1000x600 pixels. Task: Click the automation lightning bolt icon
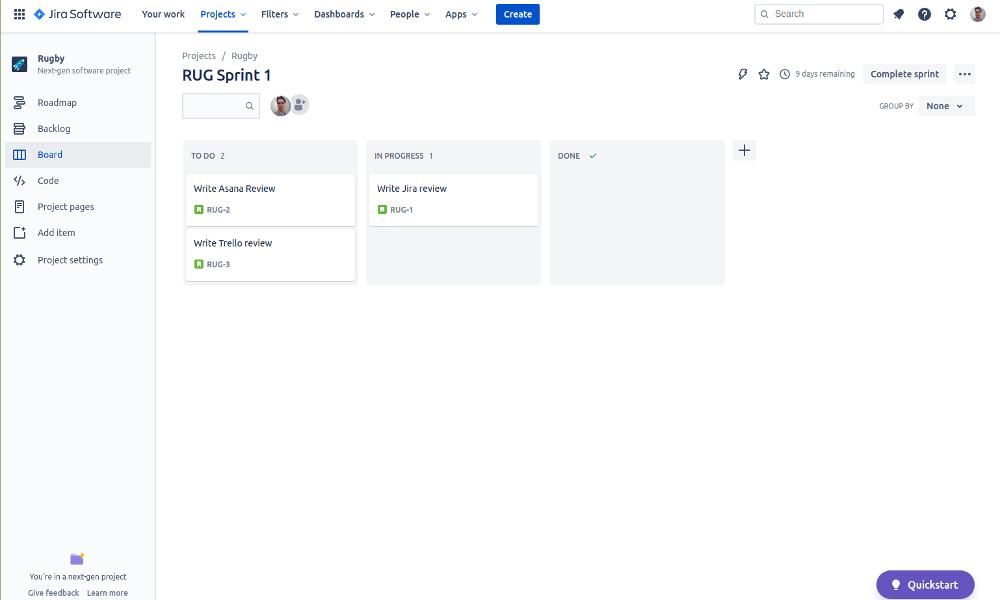743,75
